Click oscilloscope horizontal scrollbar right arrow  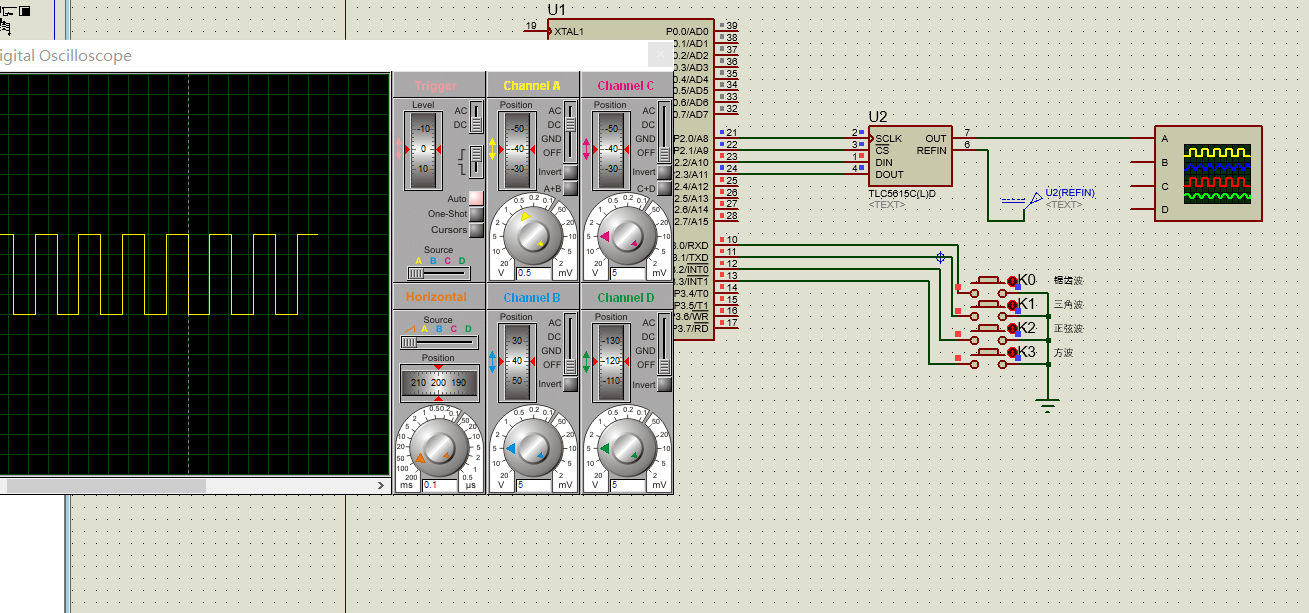[x=380, y=485]
